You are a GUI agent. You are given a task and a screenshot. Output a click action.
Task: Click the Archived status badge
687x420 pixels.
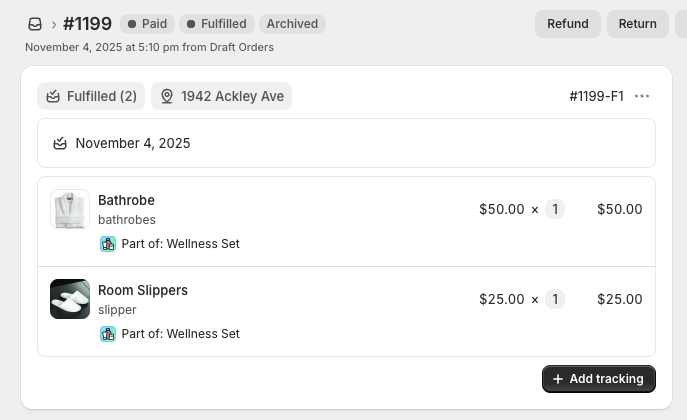292,24
